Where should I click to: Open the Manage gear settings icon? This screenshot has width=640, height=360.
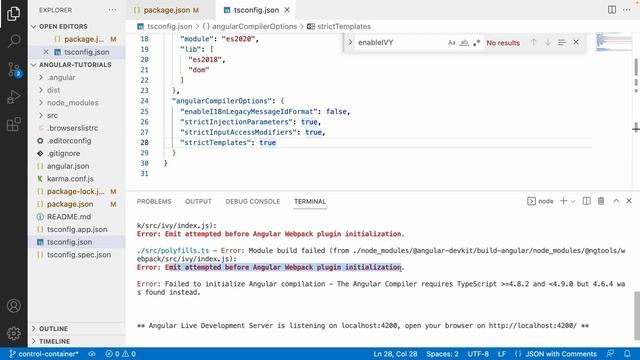point(13,333)
